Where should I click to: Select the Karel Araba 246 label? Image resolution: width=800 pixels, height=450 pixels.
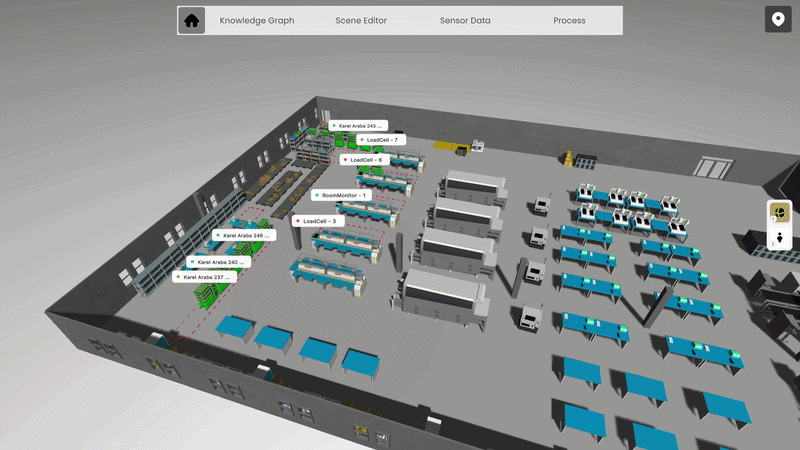(x=244, y=236)
